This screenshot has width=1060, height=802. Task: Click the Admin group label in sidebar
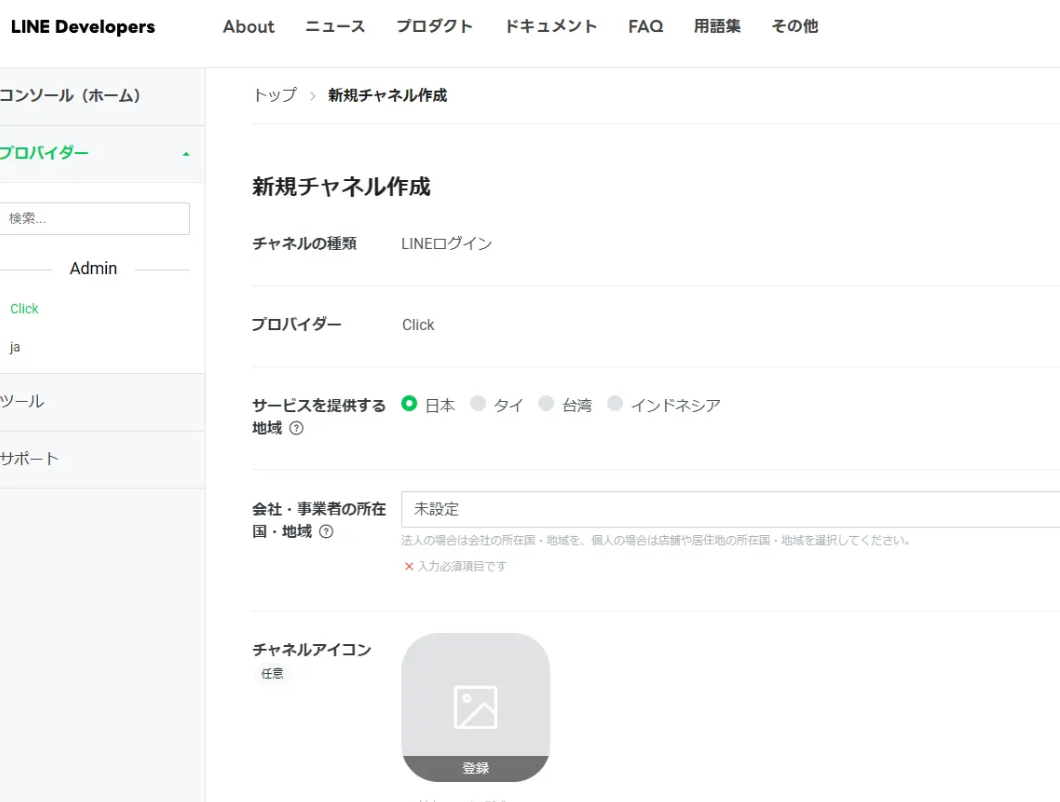pos(93,268)
